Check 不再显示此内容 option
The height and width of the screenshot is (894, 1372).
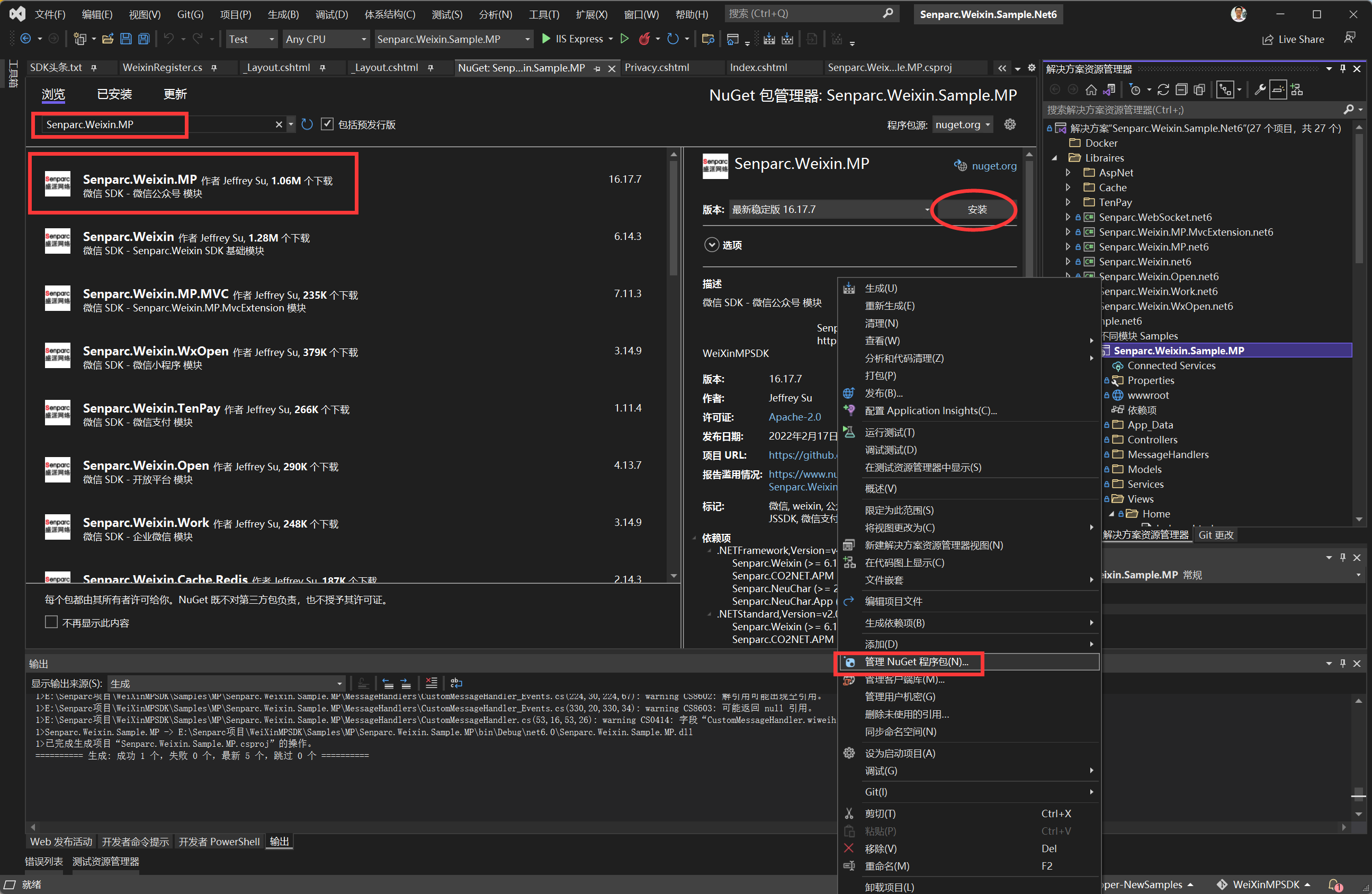(51, 622)
